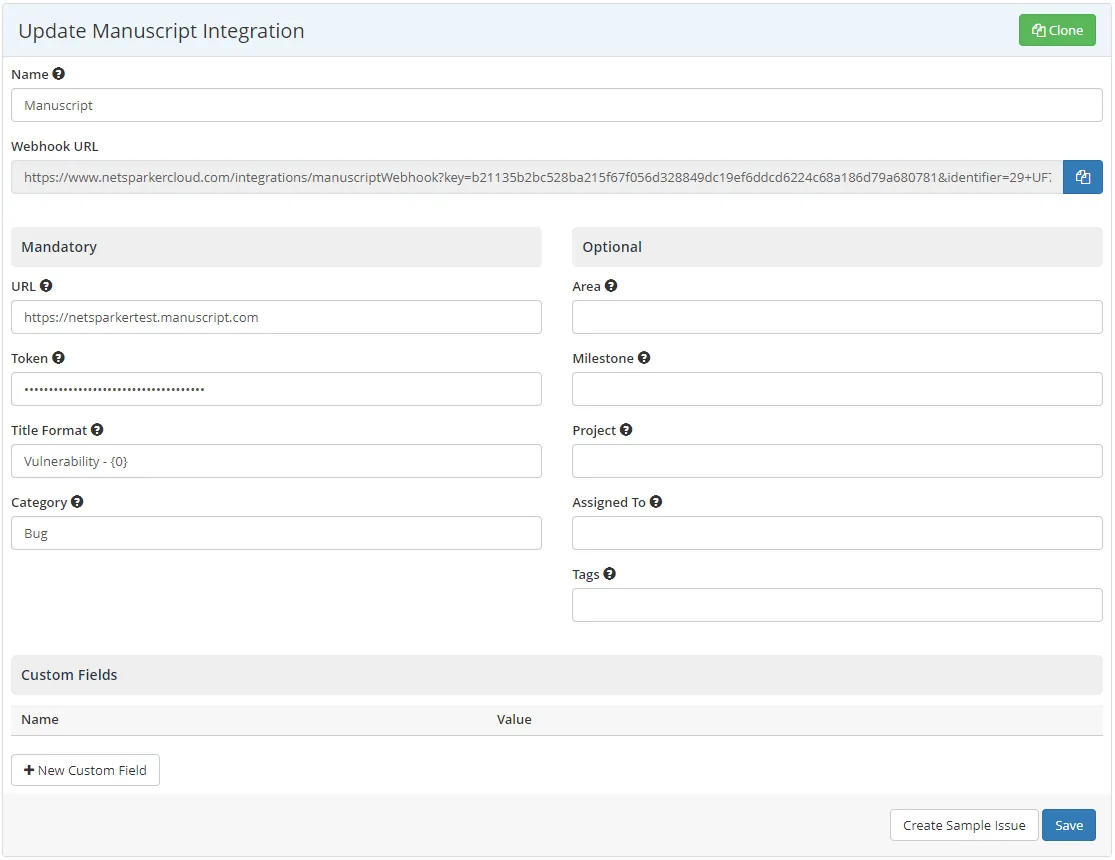
Task: Select the read-only Webhook URL field
Action: (x=537, y=177)
